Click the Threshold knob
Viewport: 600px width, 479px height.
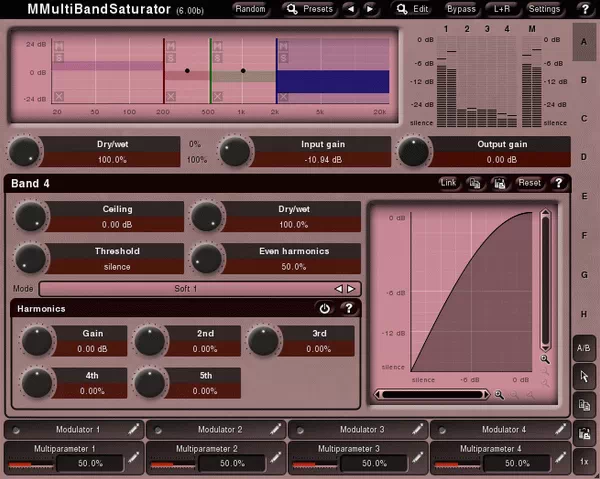tap(30, 259)
